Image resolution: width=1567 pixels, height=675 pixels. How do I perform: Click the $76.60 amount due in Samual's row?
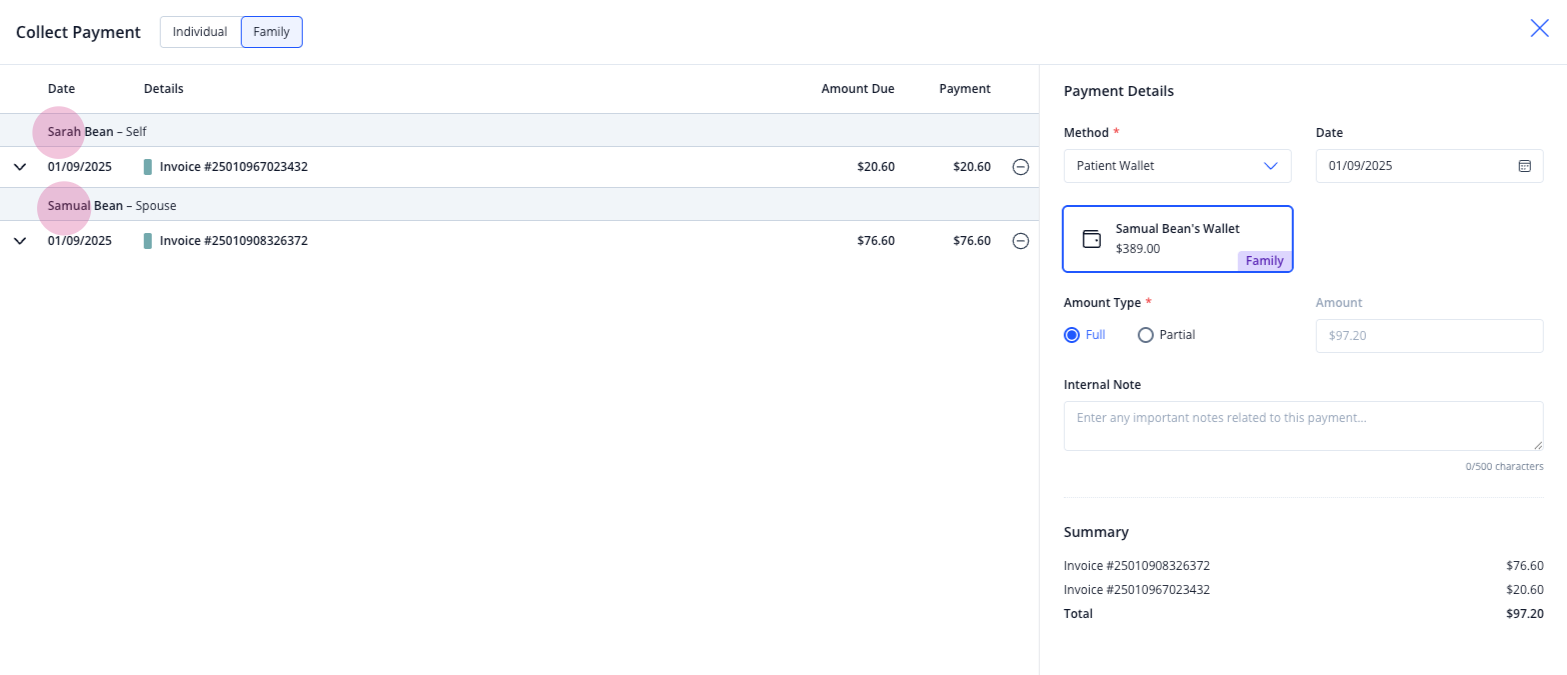876,241
